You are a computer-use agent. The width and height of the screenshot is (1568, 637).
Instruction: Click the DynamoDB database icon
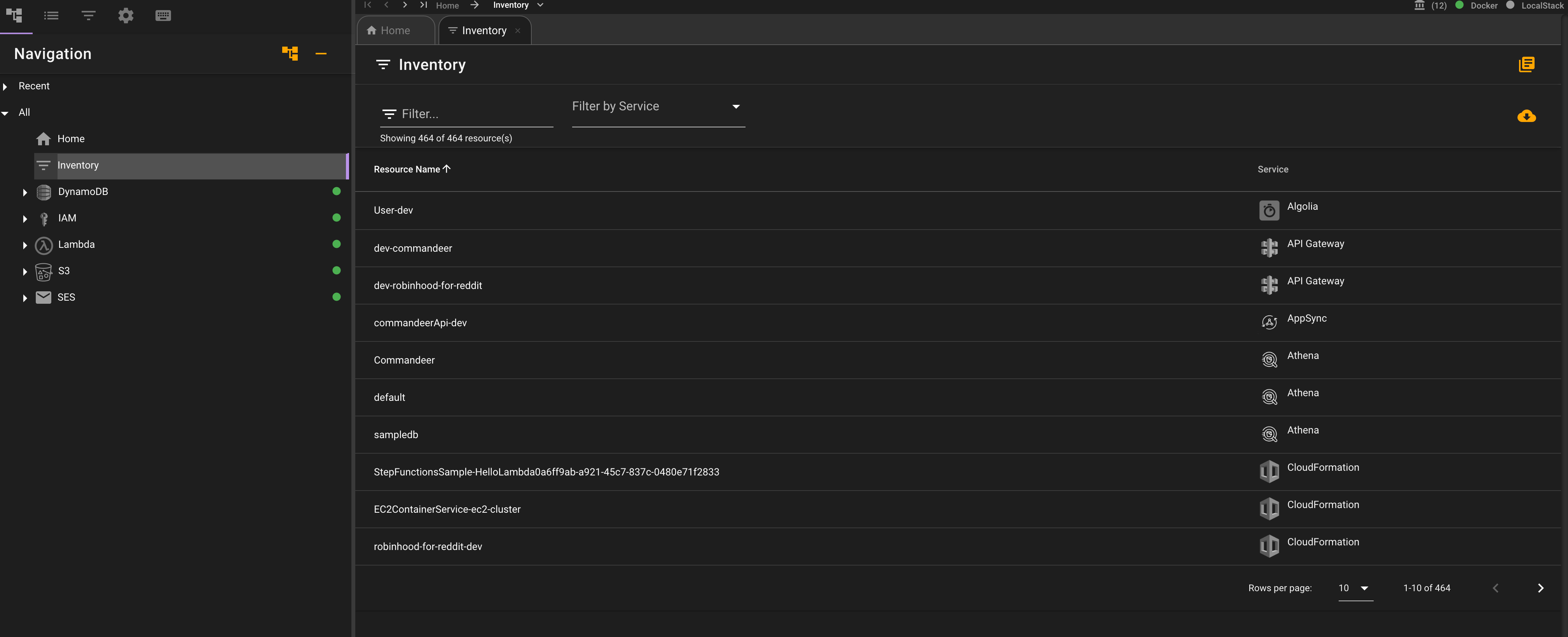tap(43, 192)
